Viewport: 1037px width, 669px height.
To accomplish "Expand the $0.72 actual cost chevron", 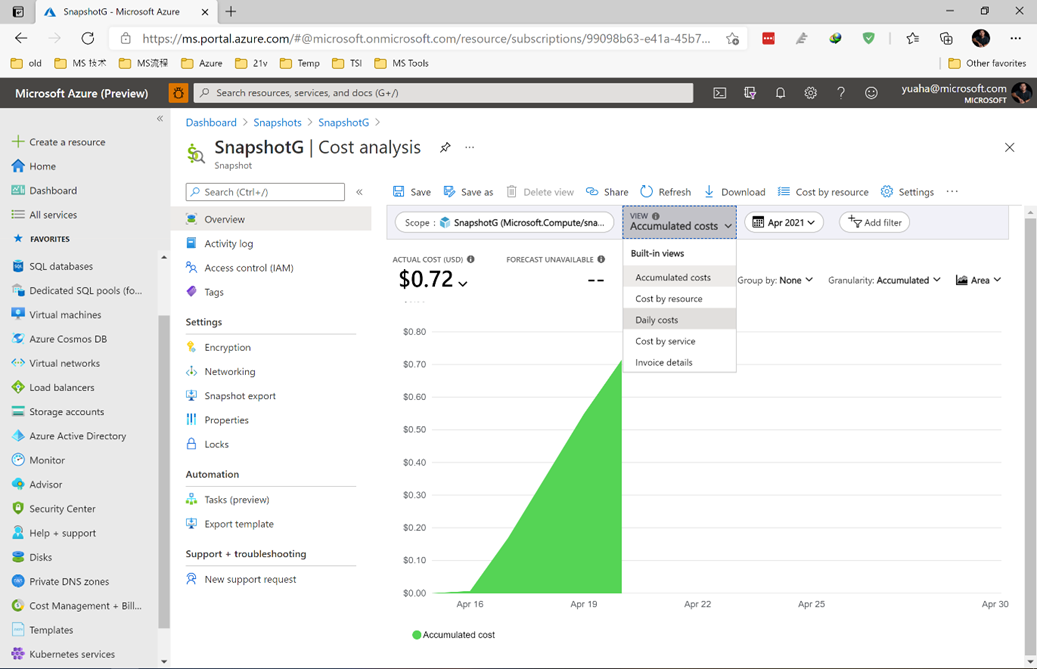I will [463, 284].
